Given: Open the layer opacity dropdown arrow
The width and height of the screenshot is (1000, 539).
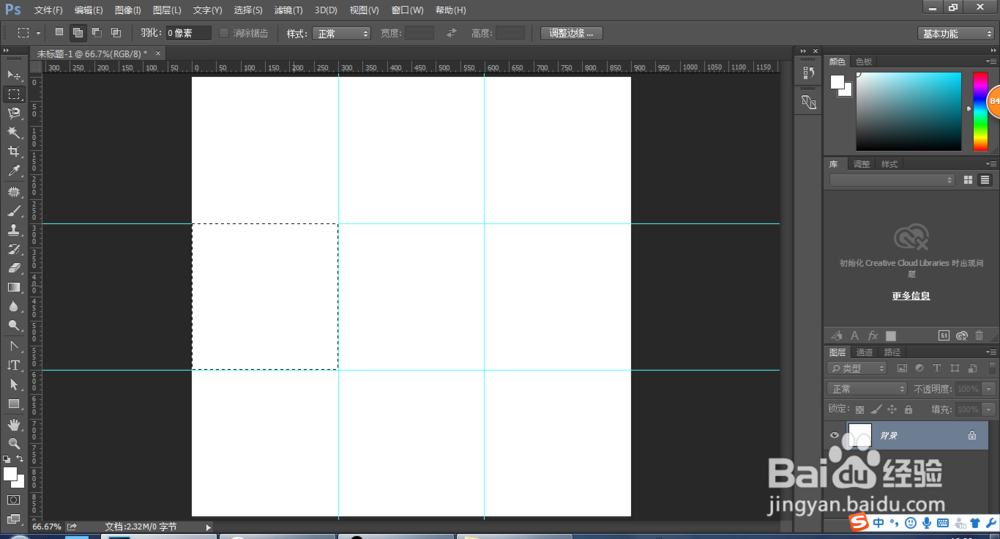Looking at the screenshot, I should point(989,388).
